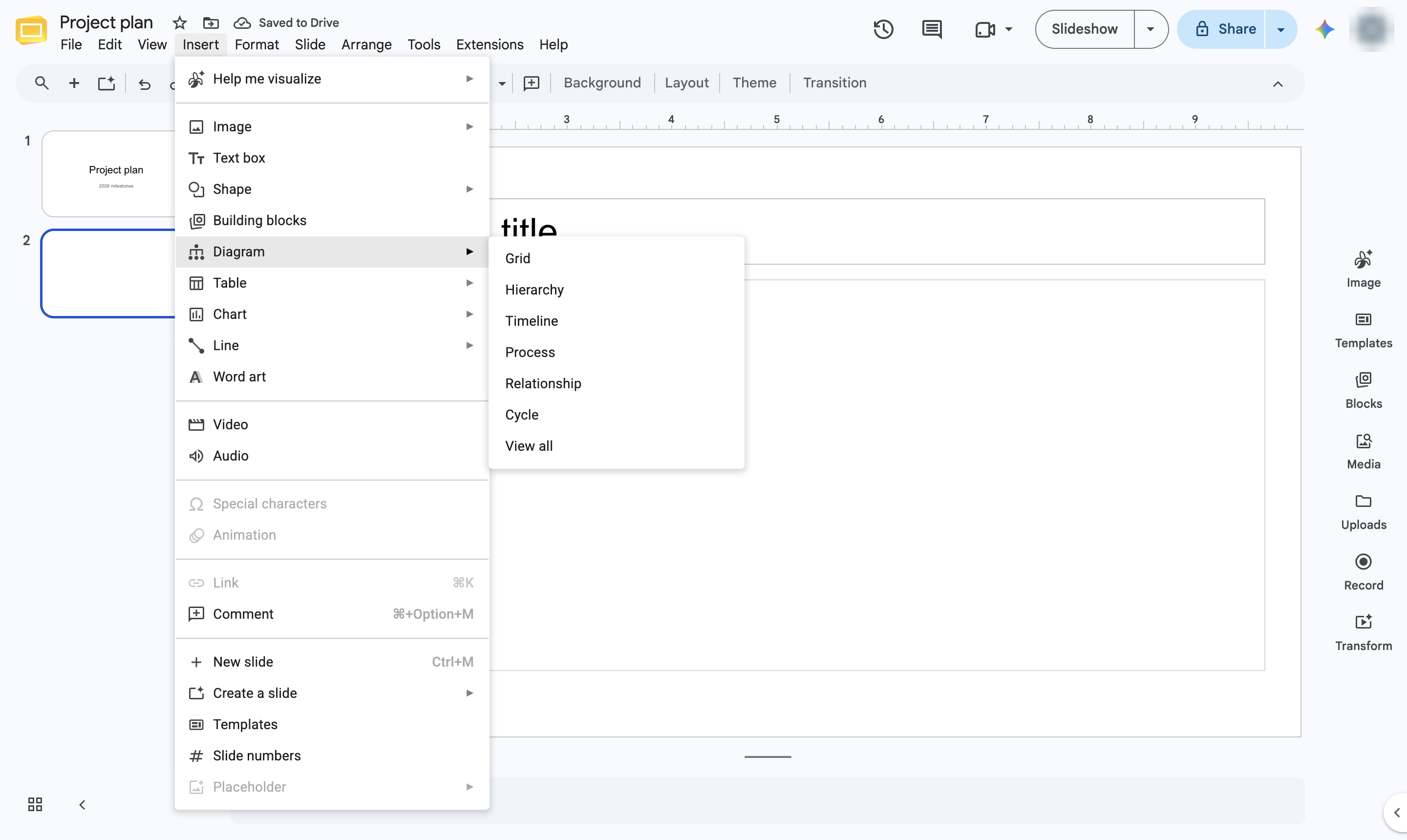Open version history clock icon
This screenshot has width=1407, height=840.
pos(883,29)
